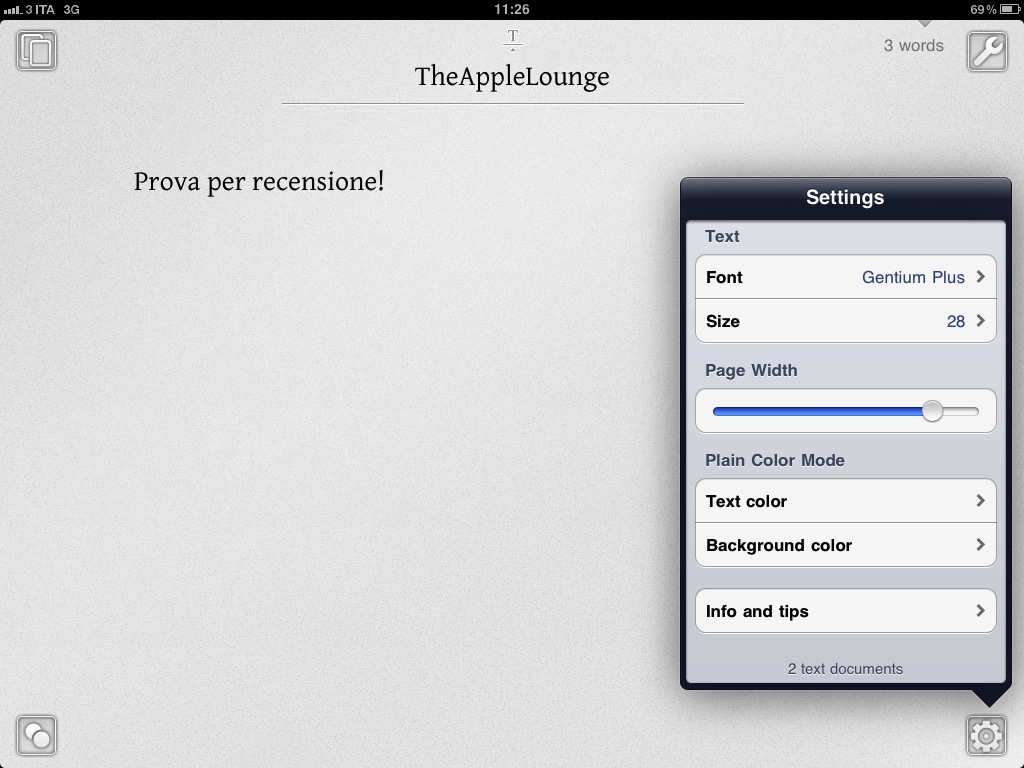The image size is (1024, 768).
Task: Tap the 'Page Width' section header
Action: pos(751,370)
